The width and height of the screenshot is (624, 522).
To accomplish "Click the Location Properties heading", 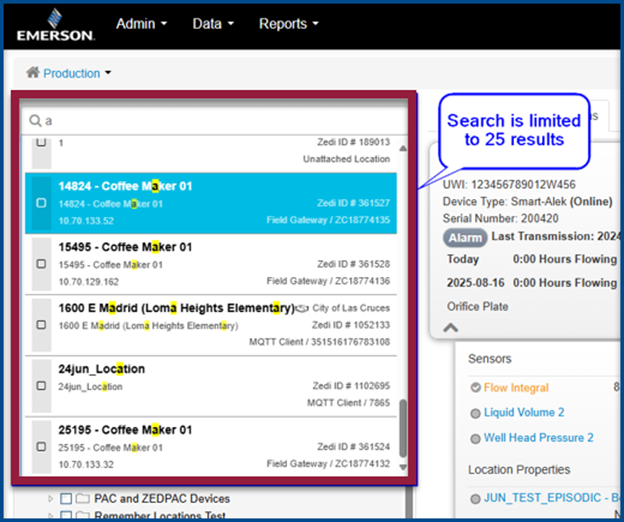I will click(x=519, y=469).
